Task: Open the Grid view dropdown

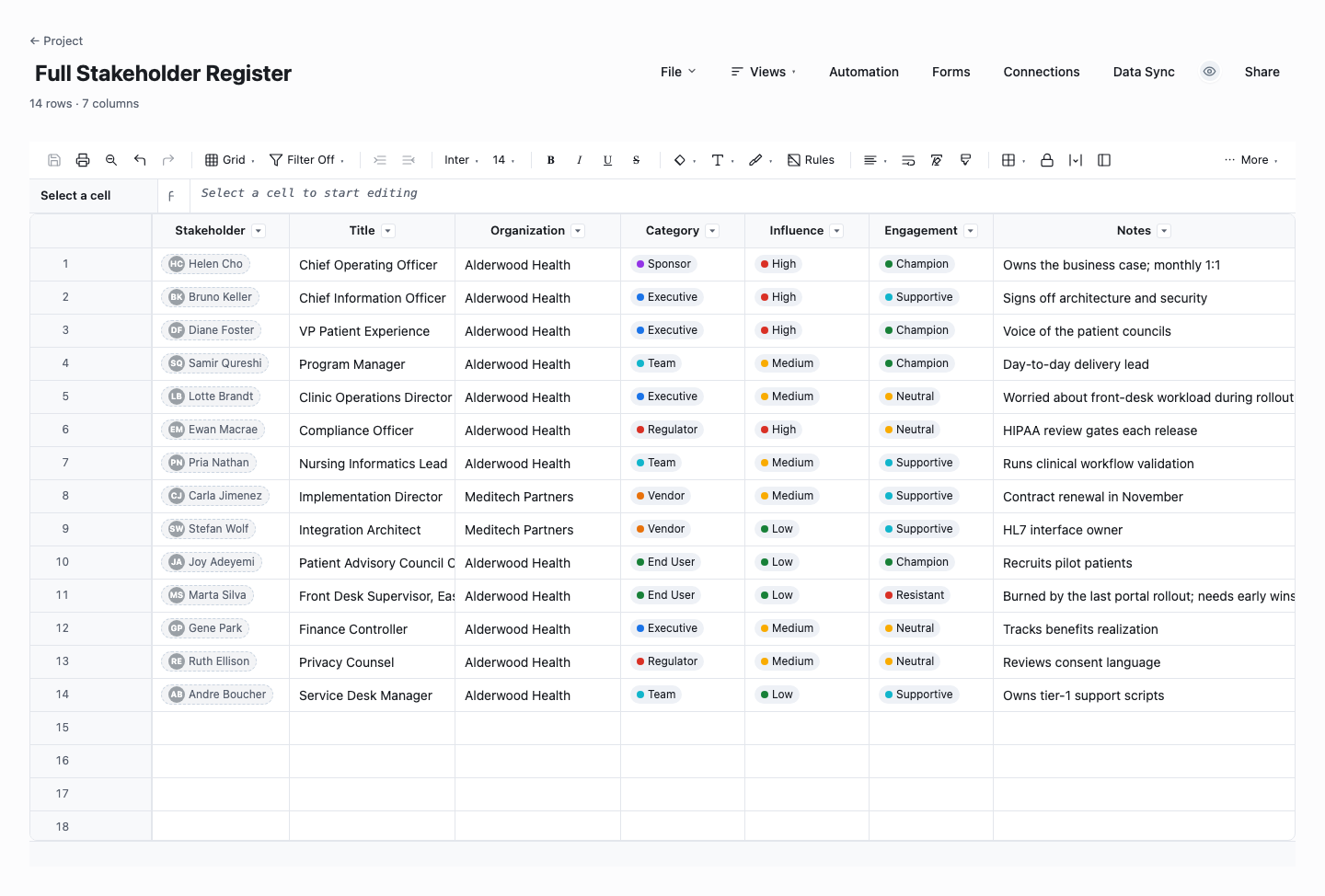Action: (x=230, y=160)
